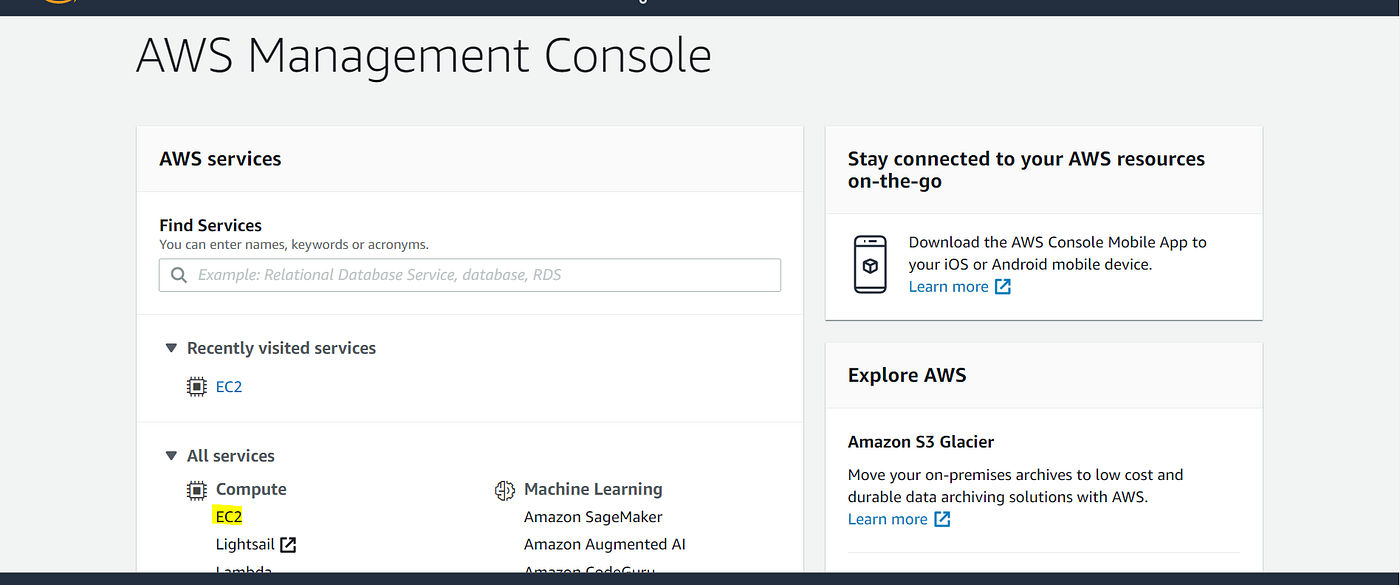Click the Machine Learning brain icon

(505, 490)
